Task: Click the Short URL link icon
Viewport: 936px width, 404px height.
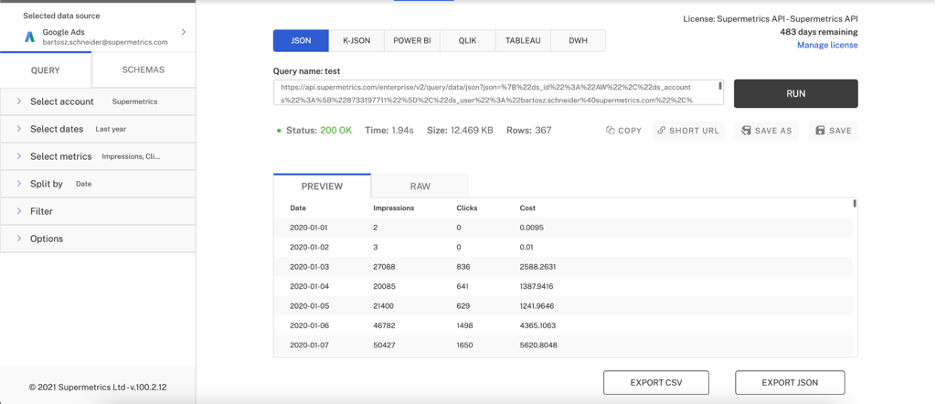Action: (661, 131)
